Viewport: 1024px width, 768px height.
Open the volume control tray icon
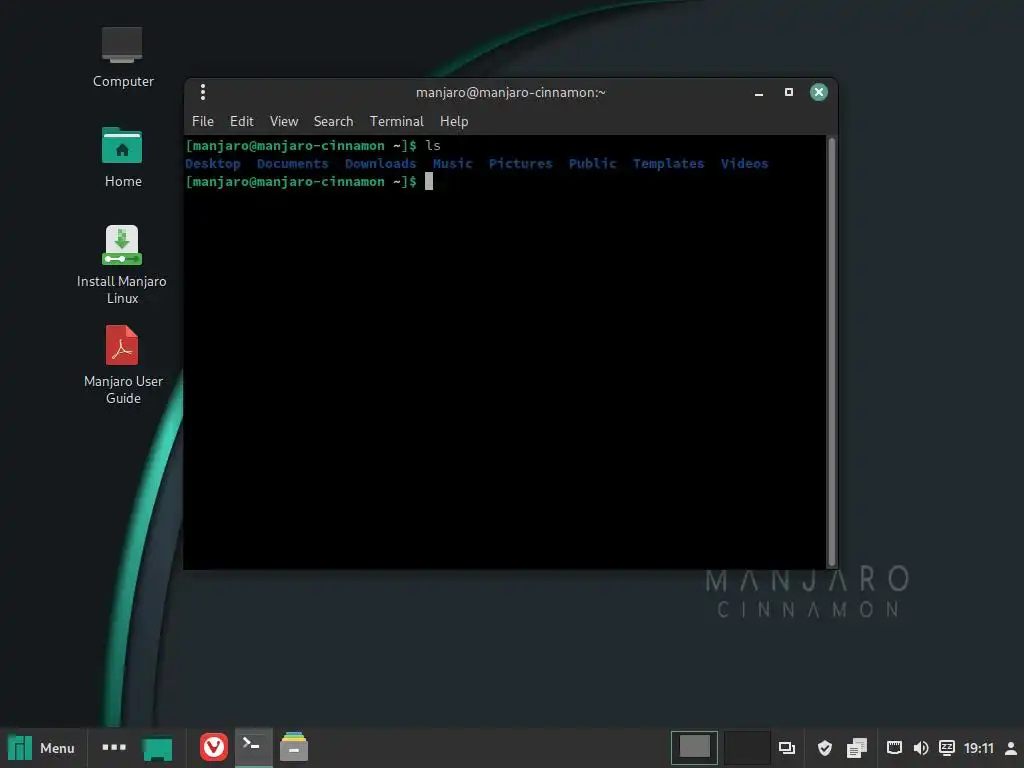pyautogui.click(x=921, y=748)
